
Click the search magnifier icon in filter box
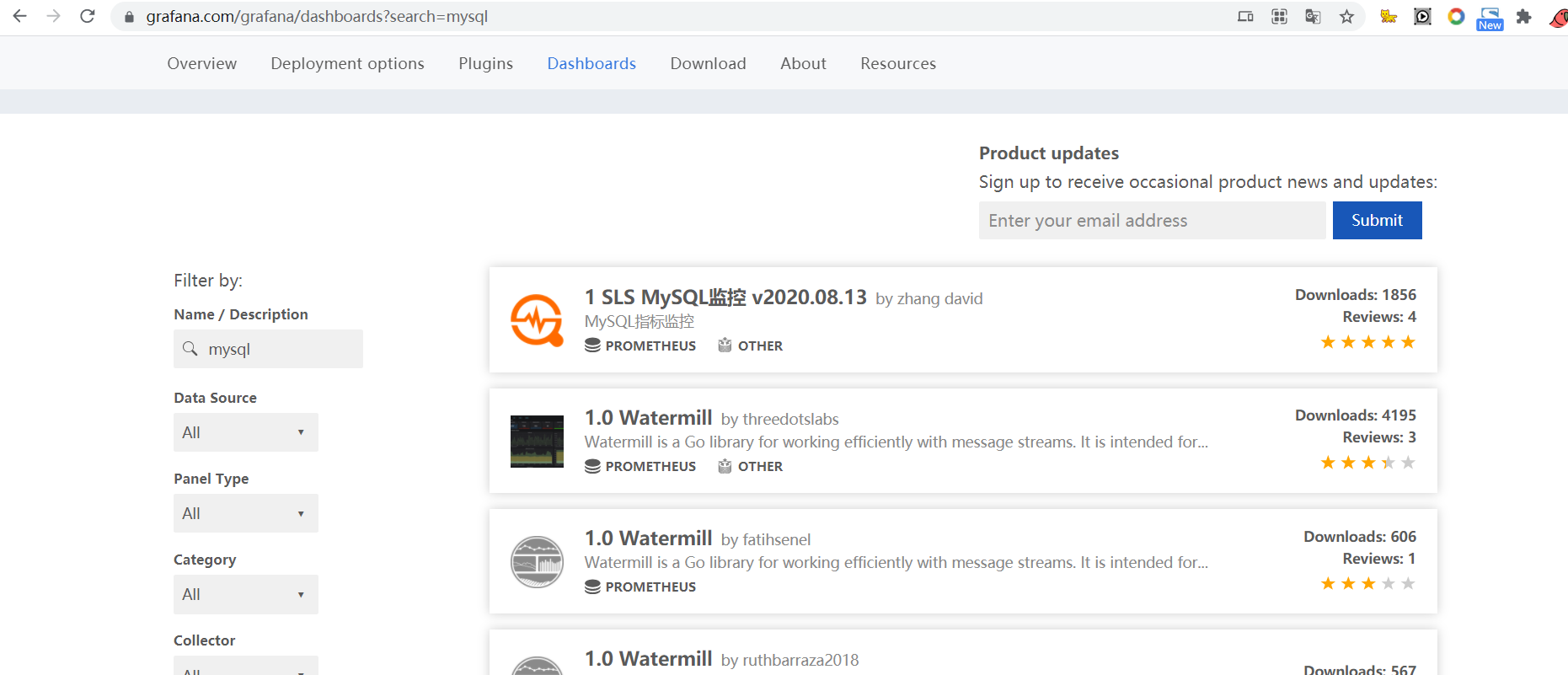190,349
